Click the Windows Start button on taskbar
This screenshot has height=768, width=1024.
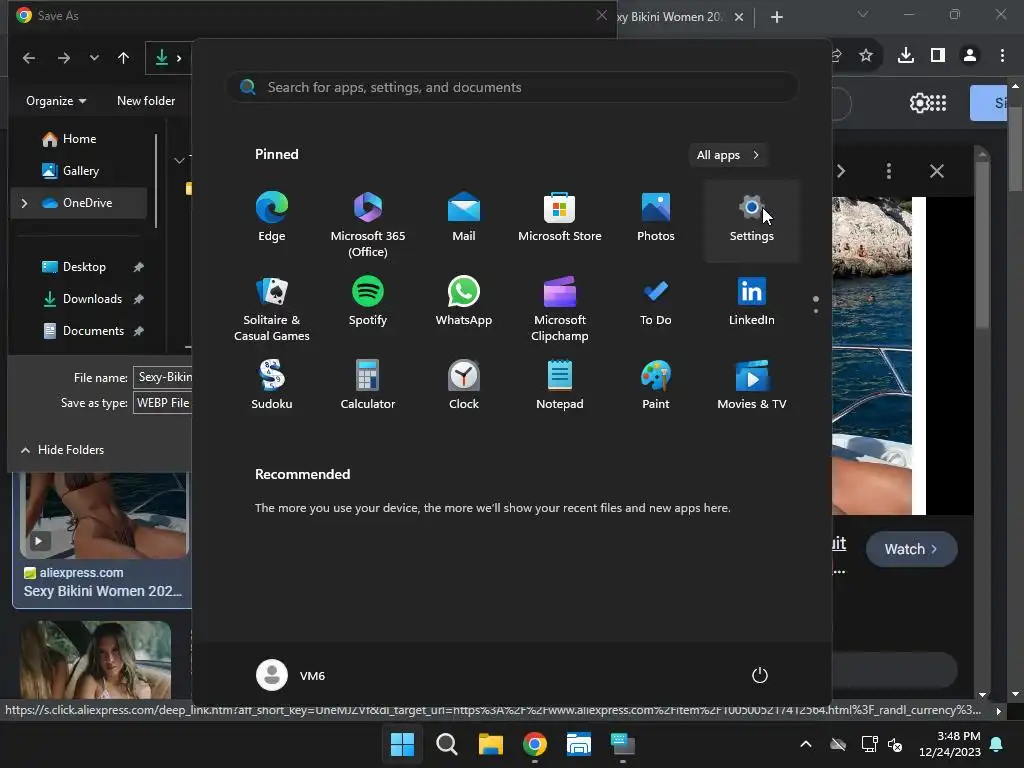(402, 744)
